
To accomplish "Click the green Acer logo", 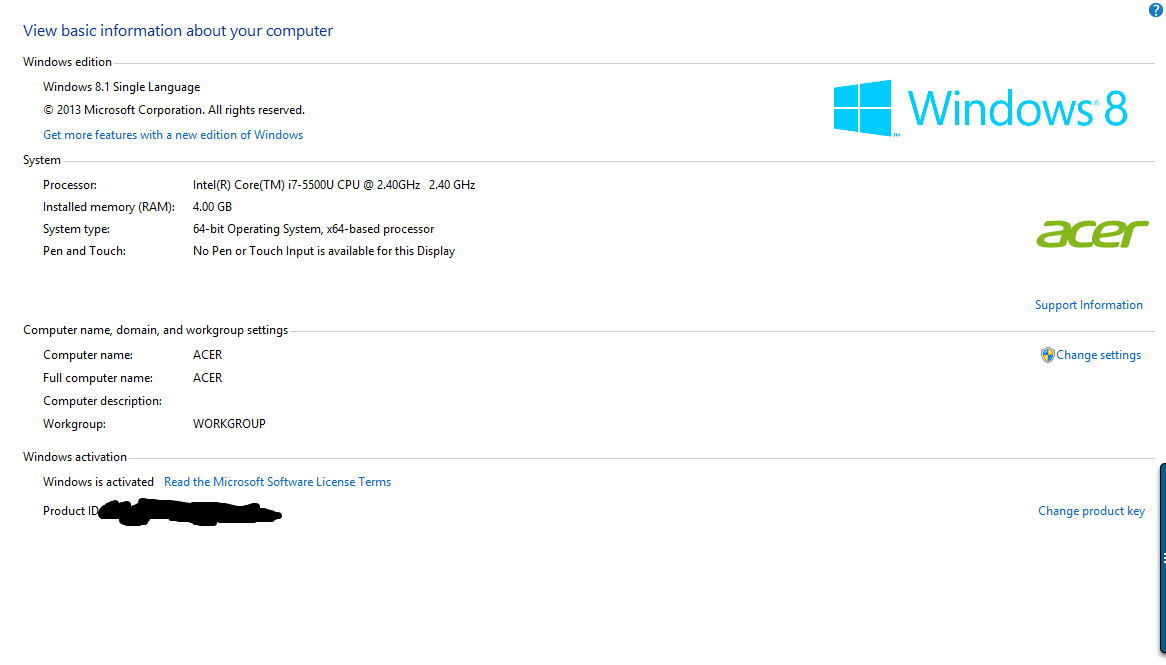I will tap(1092, 234).
